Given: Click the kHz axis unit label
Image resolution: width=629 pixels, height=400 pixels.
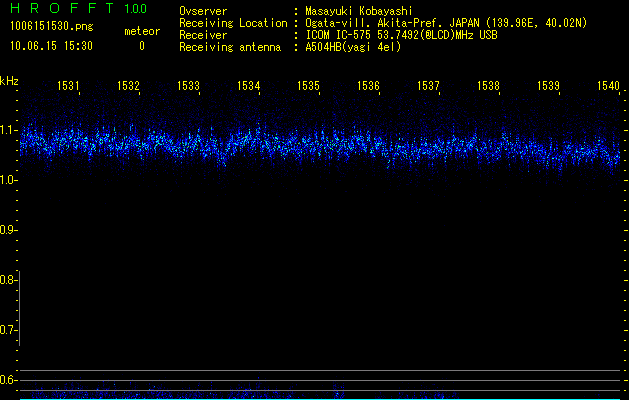Looking at the screenshot, I should pos(9,81).
